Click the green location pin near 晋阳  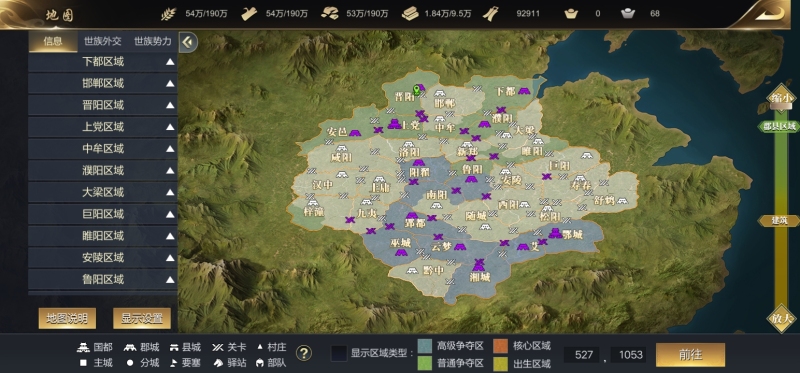tap(417, 90)
